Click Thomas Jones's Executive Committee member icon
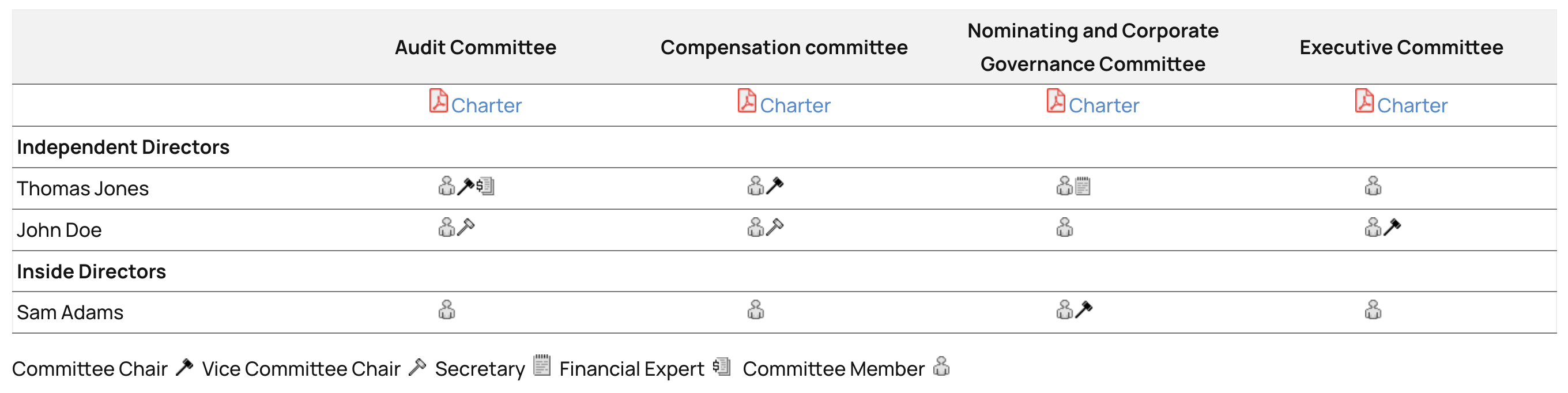The width and height of the screenshot is (1568, 393). tap(1373, 186)
